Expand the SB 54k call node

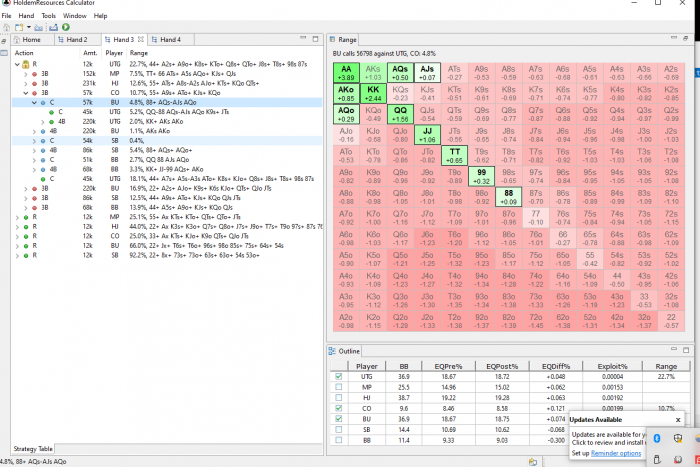coord(34,141)
